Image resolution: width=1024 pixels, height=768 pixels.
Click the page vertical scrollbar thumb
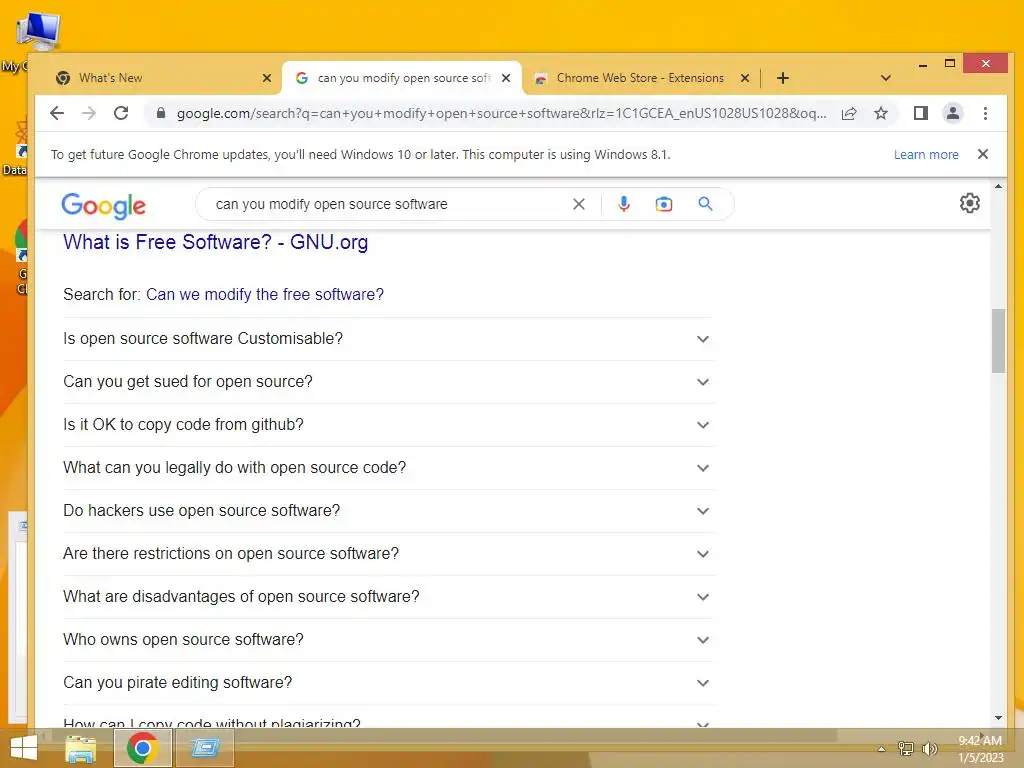coord(998,341)
